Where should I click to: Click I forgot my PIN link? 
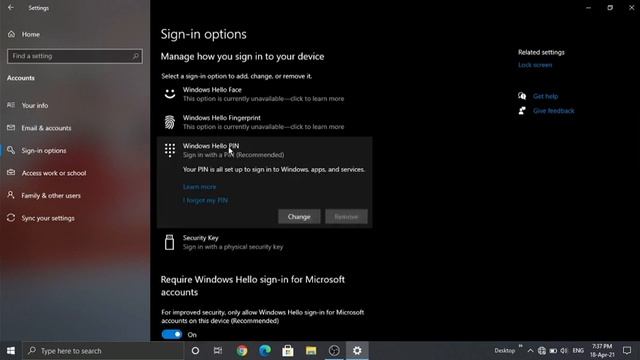205,200
